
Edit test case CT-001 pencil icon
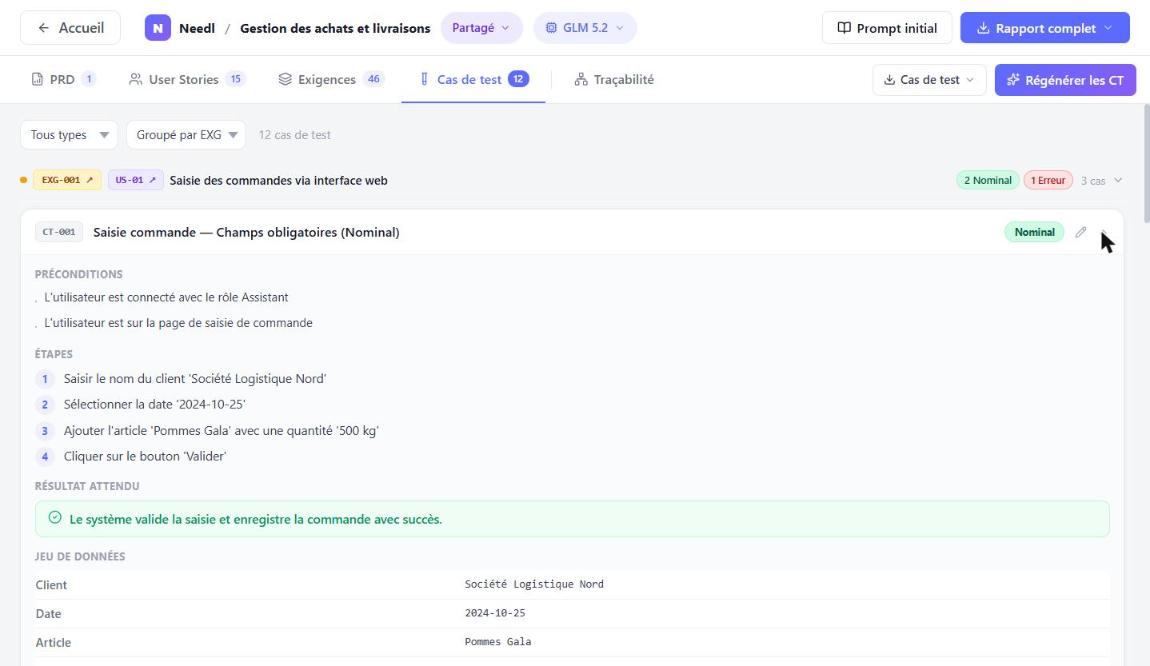[1080, 232]
